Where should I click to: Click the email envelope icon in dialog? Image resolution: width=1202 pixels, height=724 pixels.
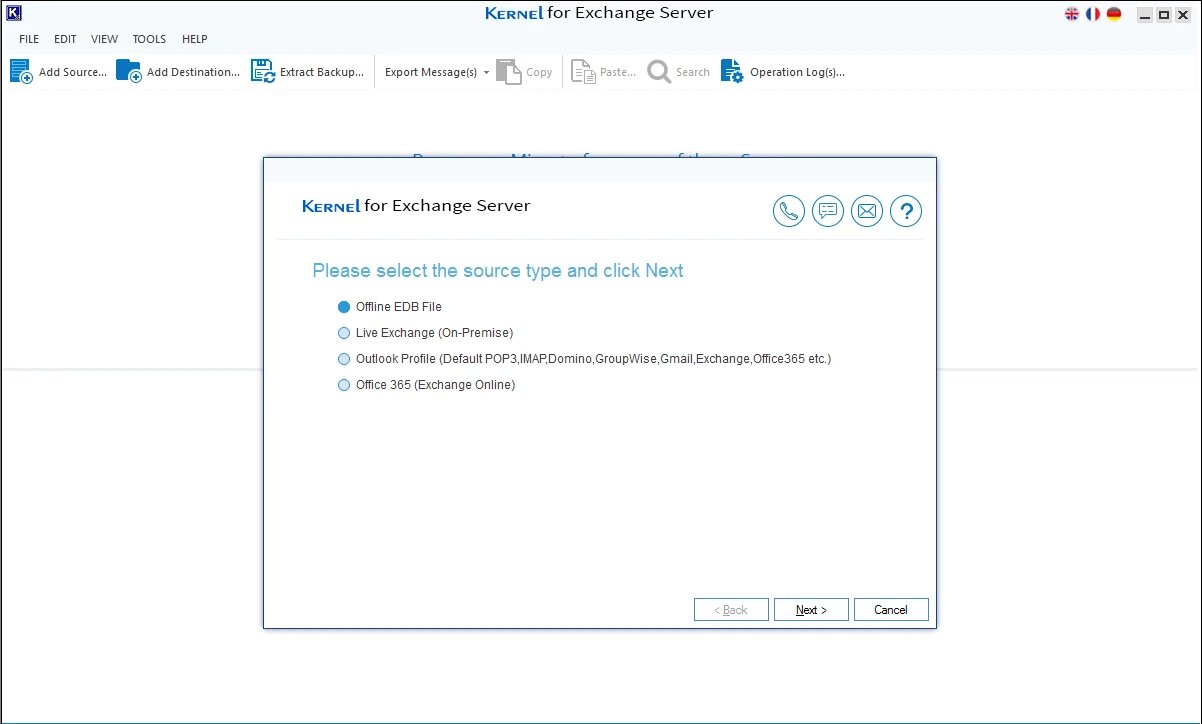[x=867, y=211]
